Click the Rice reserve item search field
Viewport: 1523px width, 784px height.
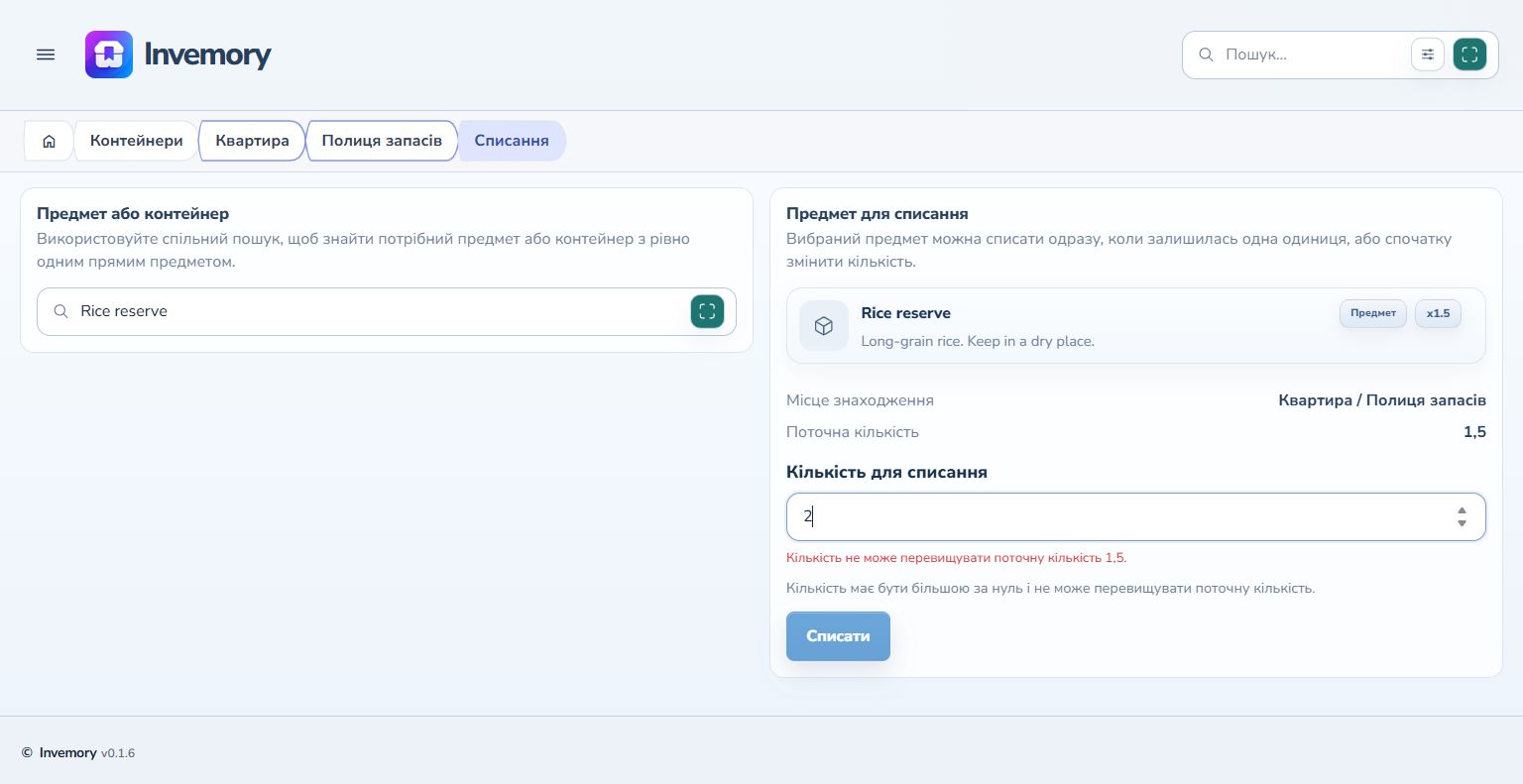click(387, 311)
